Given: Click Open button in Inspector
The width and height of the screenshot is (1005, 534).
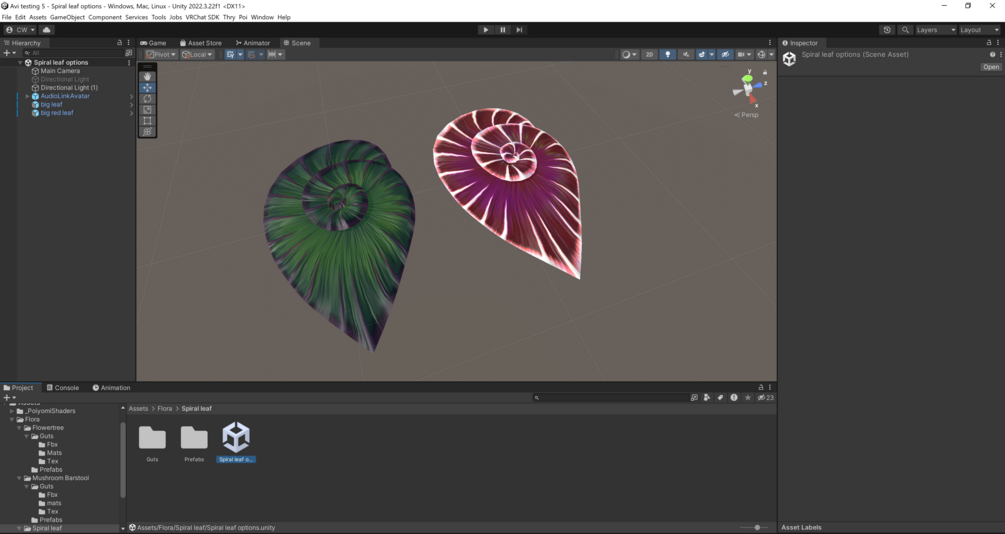Looking at the screenshot, I should coord(990,67).
